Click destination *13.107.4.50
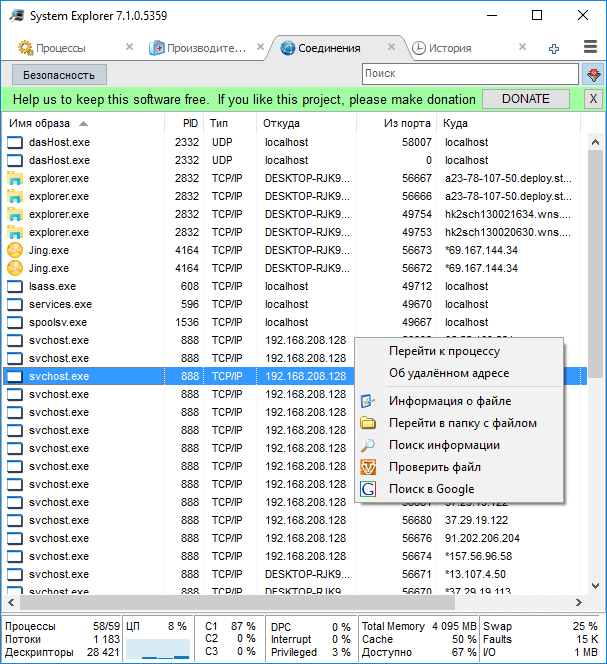Image resolution: width=607 pixels, height=664 pixels. pyautogui.click(x=475, y=574)
